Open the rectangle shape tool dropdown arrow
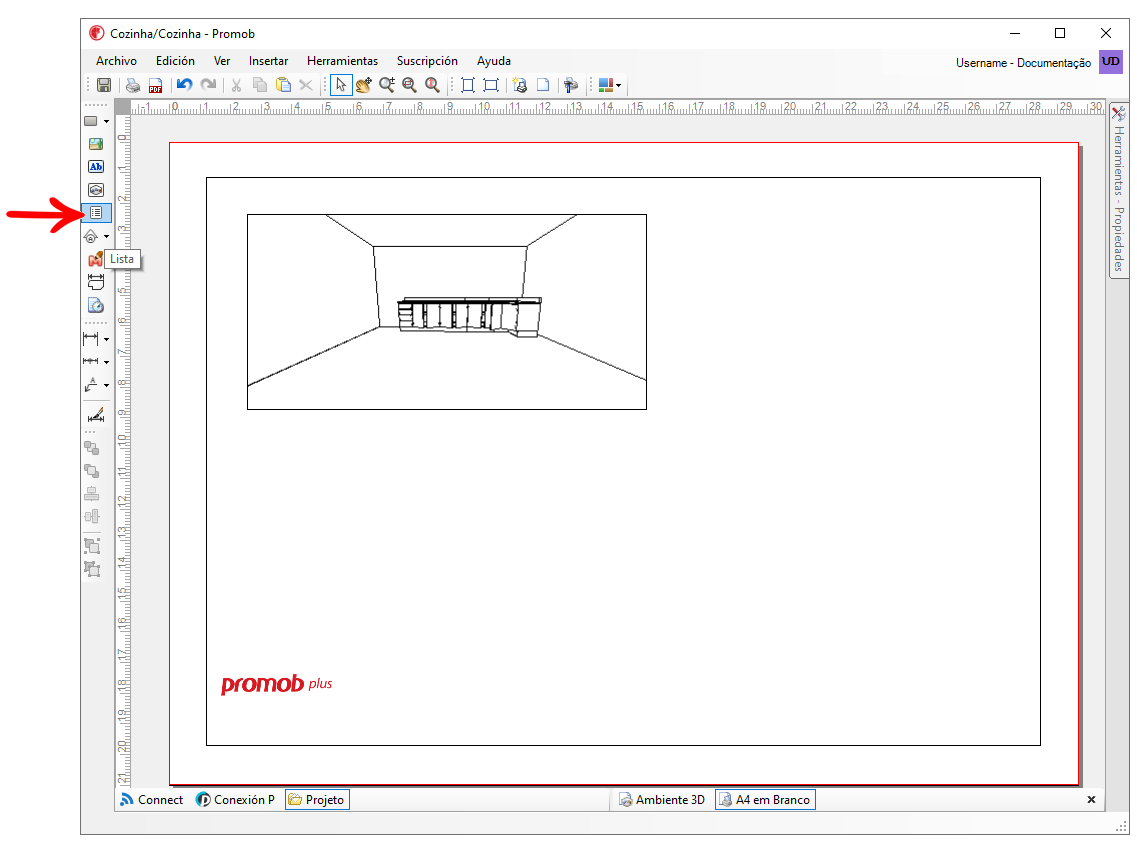This screenshot has height=843, width=1137. tap(107, 121)
